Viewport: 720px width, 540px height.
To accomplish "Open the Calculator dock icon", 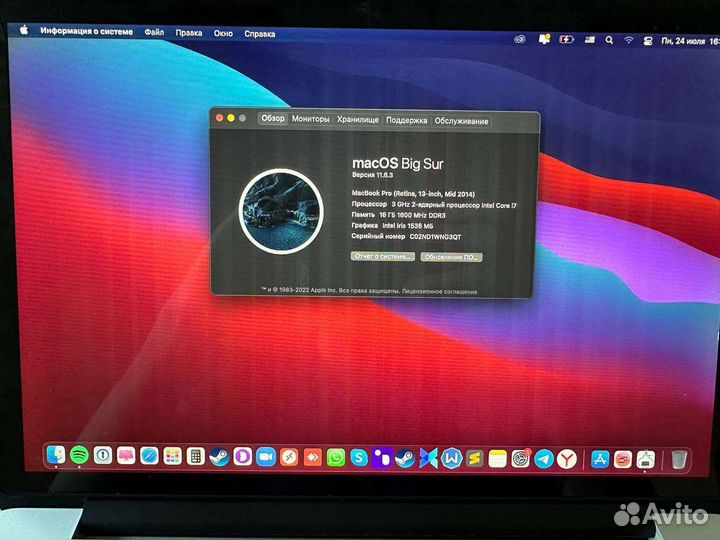I will 196,456.
